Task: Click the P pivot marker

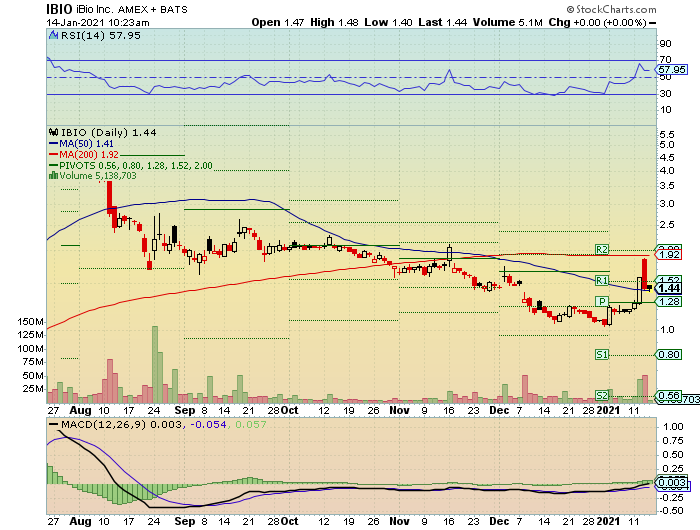Action: click(602, 301)
